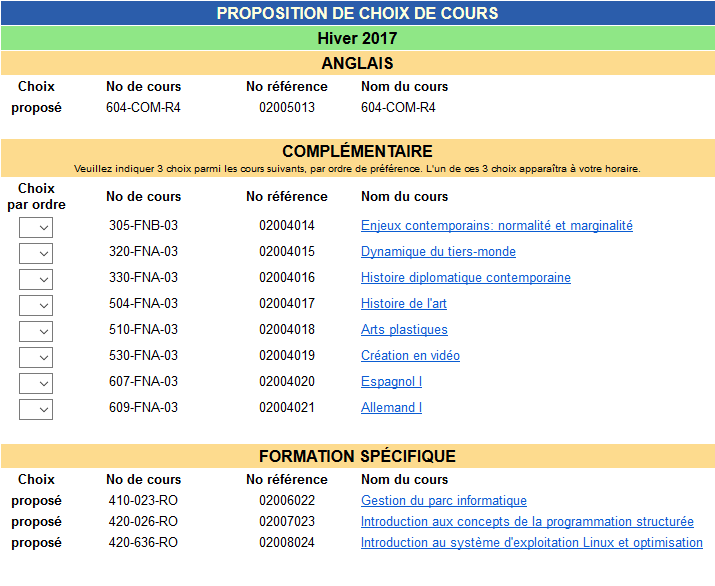Click reference number 02004018
Viewport: 715px width, 586px height.
tap(287, 330)
